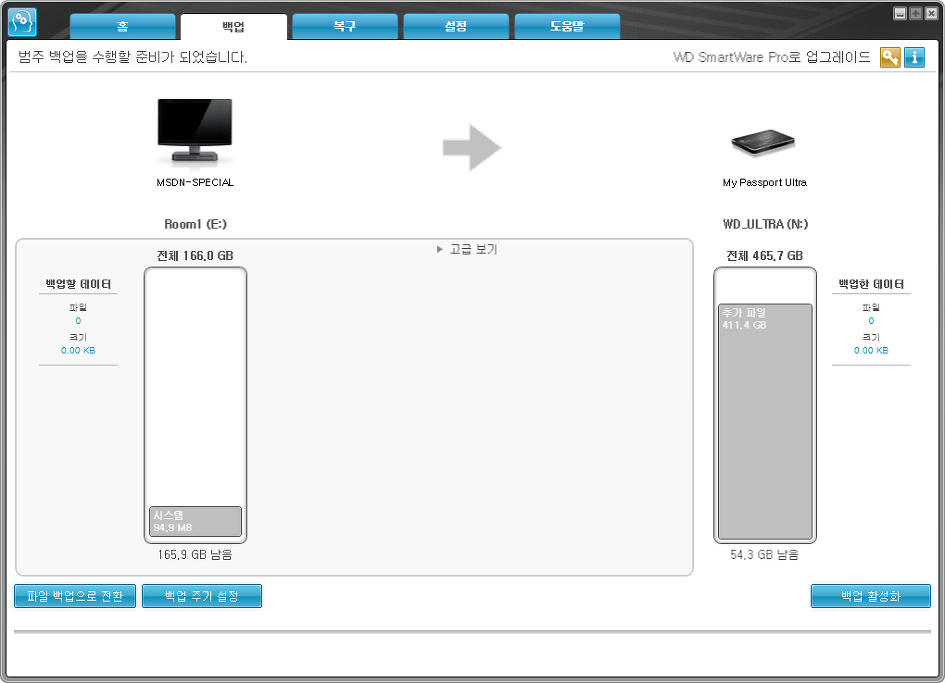This screenshot has width=945, height=683.
Task: Click the 파일 백업으로 전환 button
Action: [75, 596]
